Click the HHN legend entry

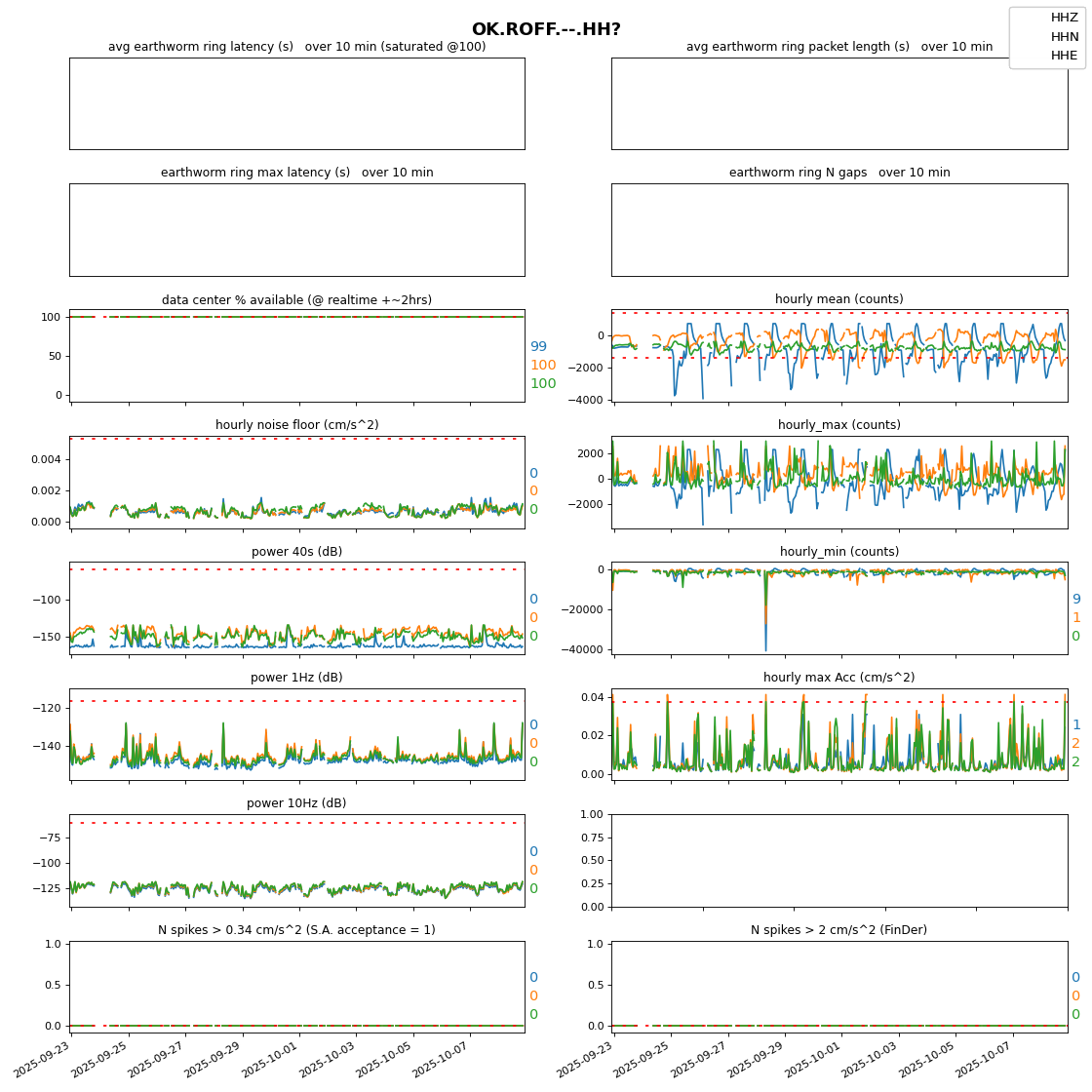[1064, 37]
